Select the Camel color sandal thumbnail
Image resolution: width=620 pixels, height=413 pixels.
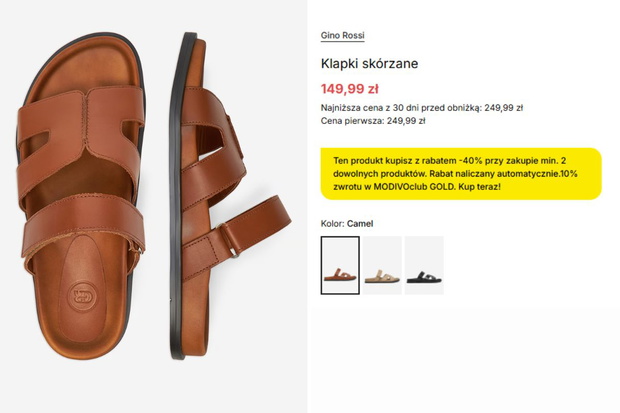point(340,265)
